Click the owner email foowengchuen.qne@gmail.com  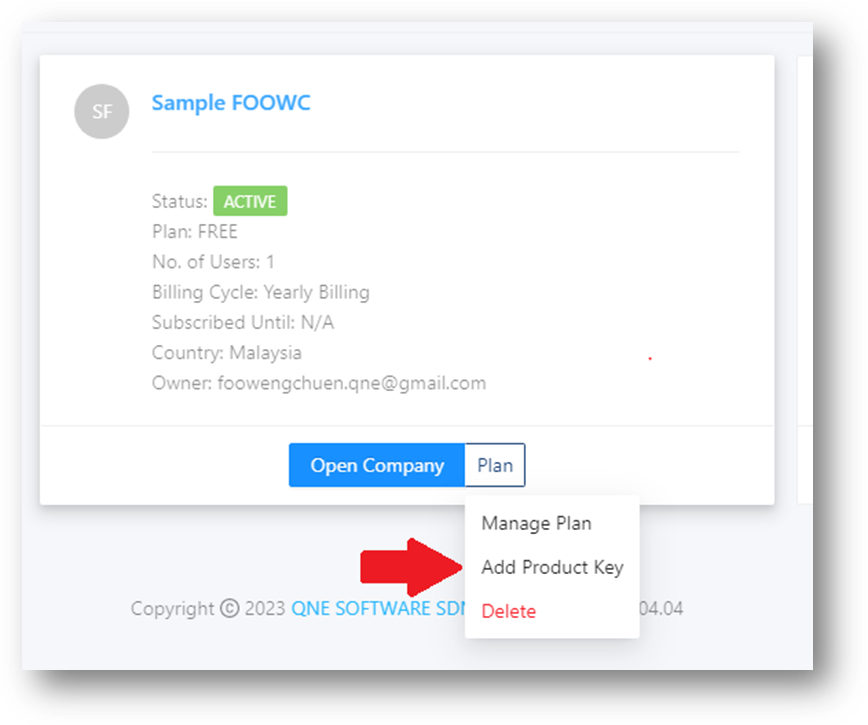pyautogui.click(x=352, y=383)
